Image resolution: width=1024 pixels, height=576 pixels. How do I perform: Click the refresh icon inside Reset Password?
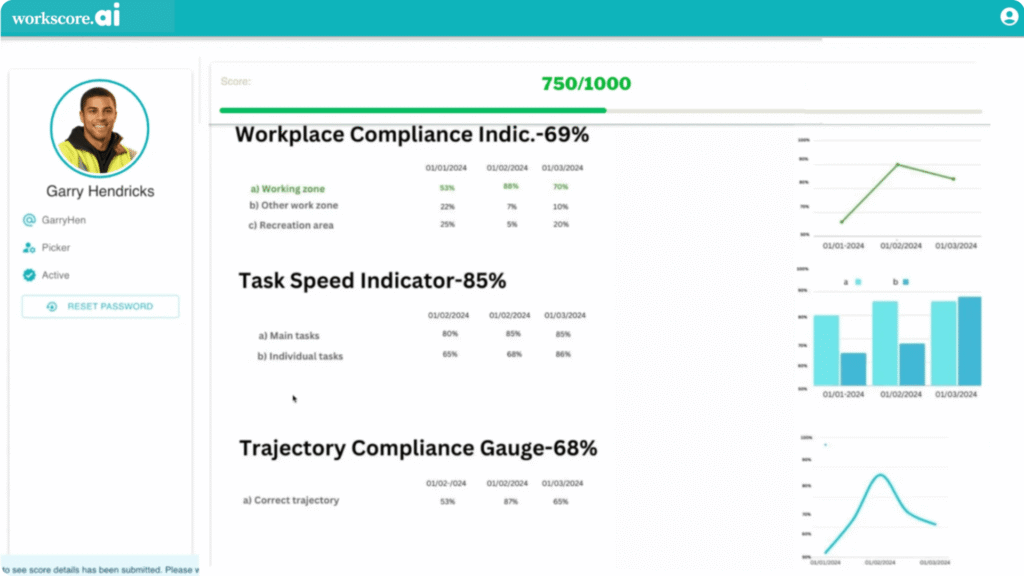click(x=52, y=307)
